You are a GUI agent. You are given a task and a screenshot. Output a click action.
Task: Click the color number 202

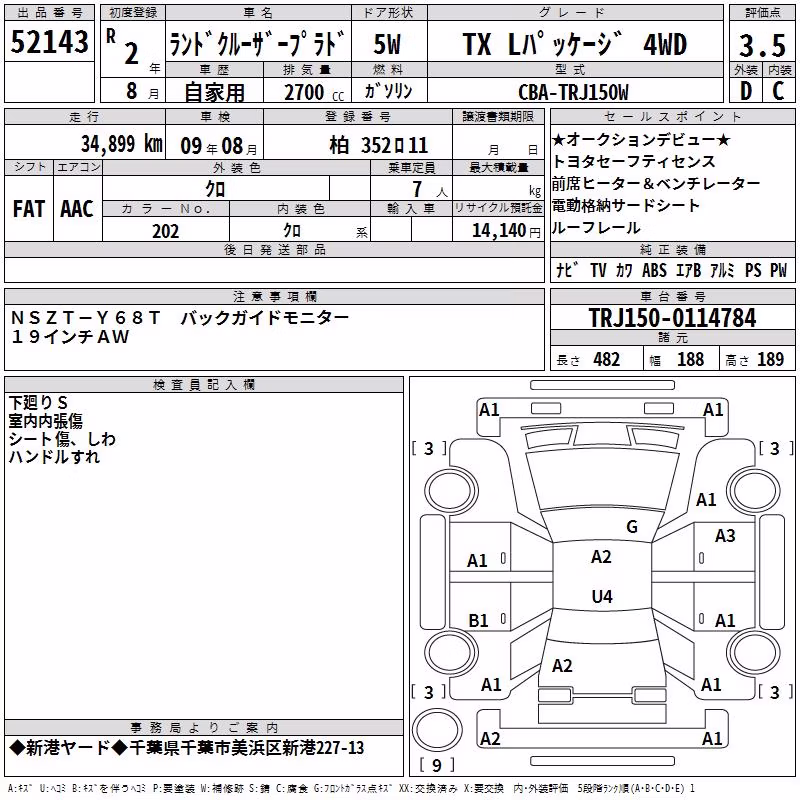(x=165, y=231)
